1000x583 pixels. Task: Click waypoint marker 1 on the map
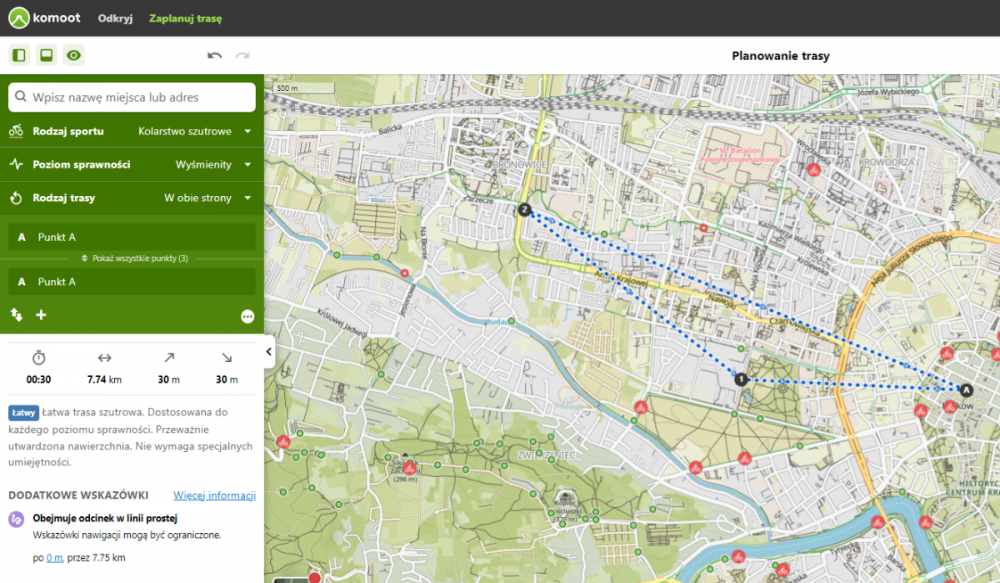741,379
